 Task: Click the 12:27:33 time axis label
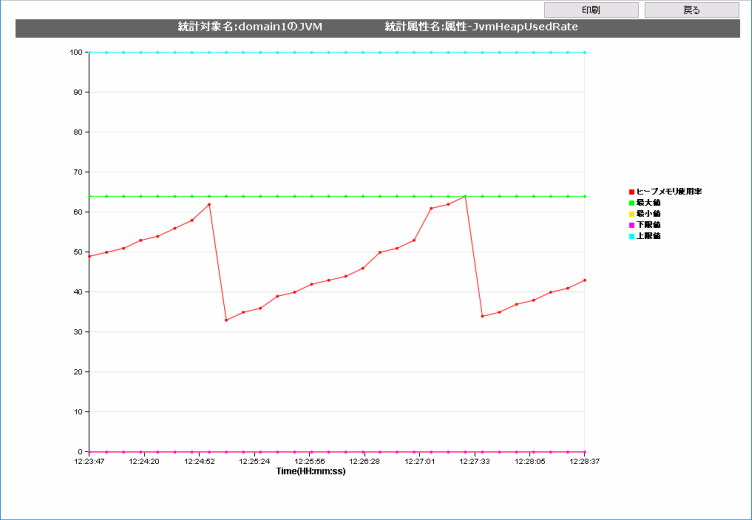(474, 462)
